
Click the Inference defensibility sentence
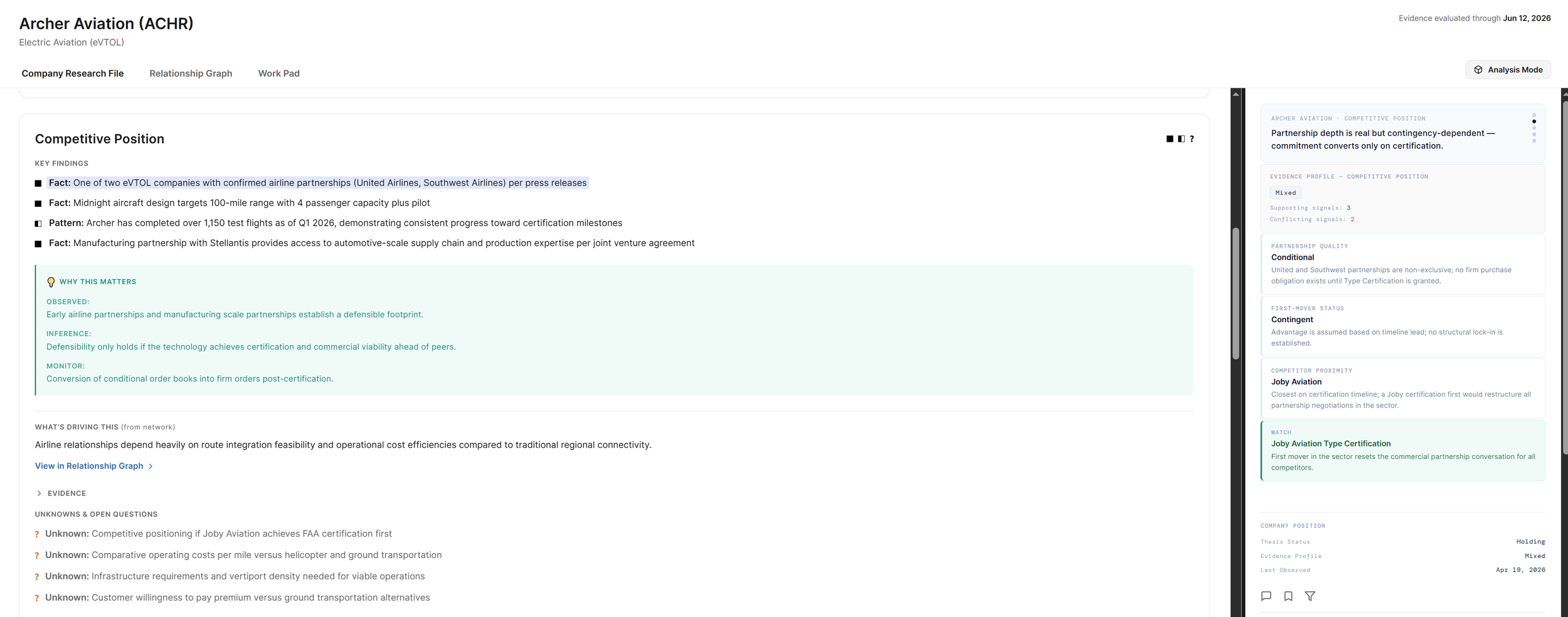pos(251,347)
